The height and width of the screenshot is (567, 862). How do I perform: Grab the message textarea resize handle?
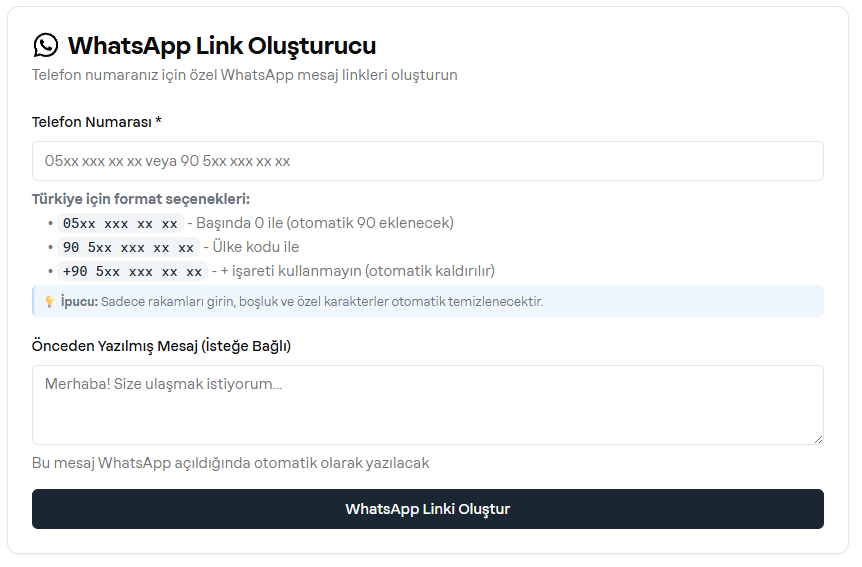(817, 438)
